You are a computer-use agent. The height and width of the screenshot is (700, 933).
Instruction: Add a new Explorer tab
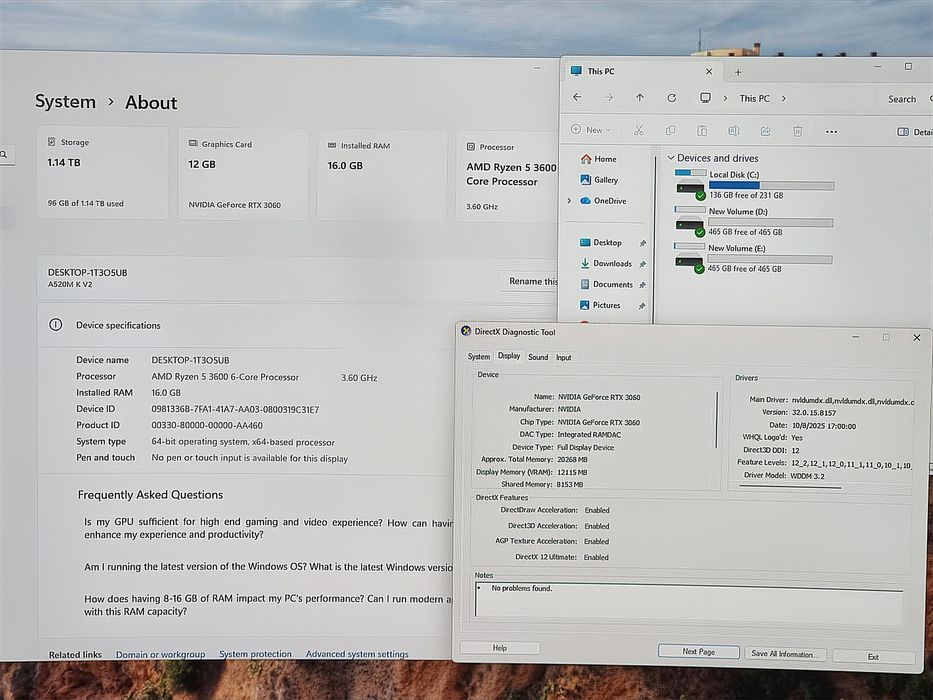click(738, 72)
